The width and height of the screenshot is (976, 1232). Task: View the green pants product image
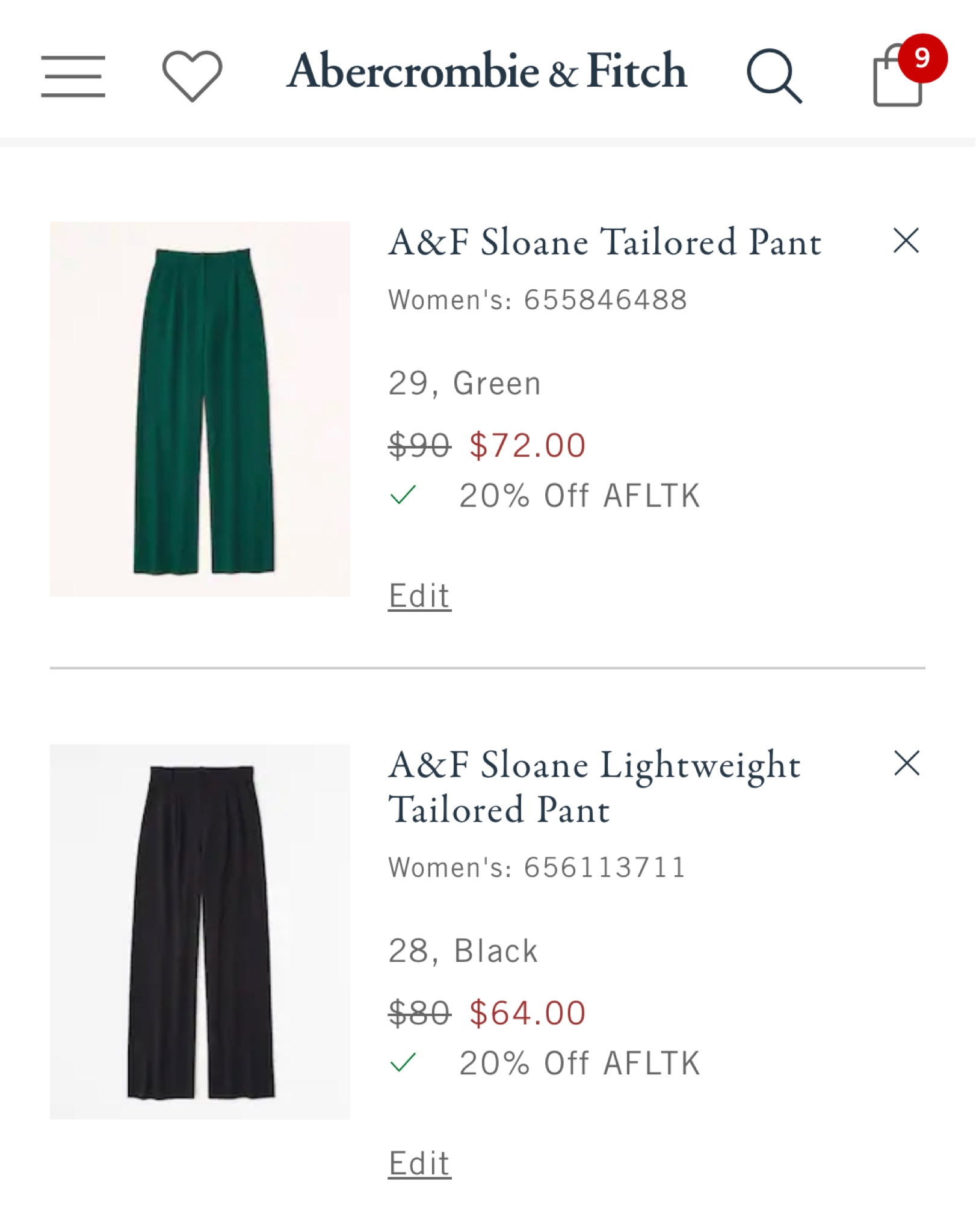[200, 409]
